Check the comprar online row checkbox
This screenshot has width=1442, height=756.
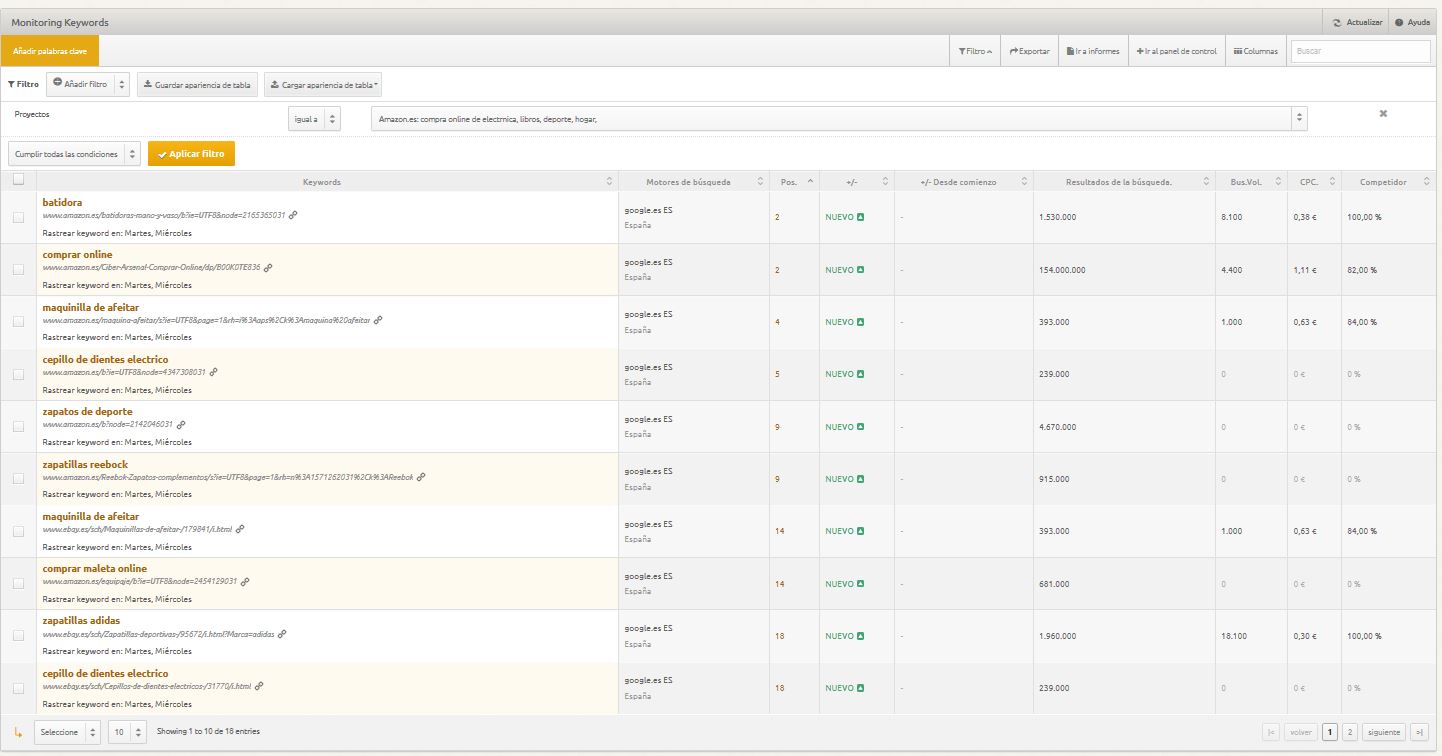(18, 269)
